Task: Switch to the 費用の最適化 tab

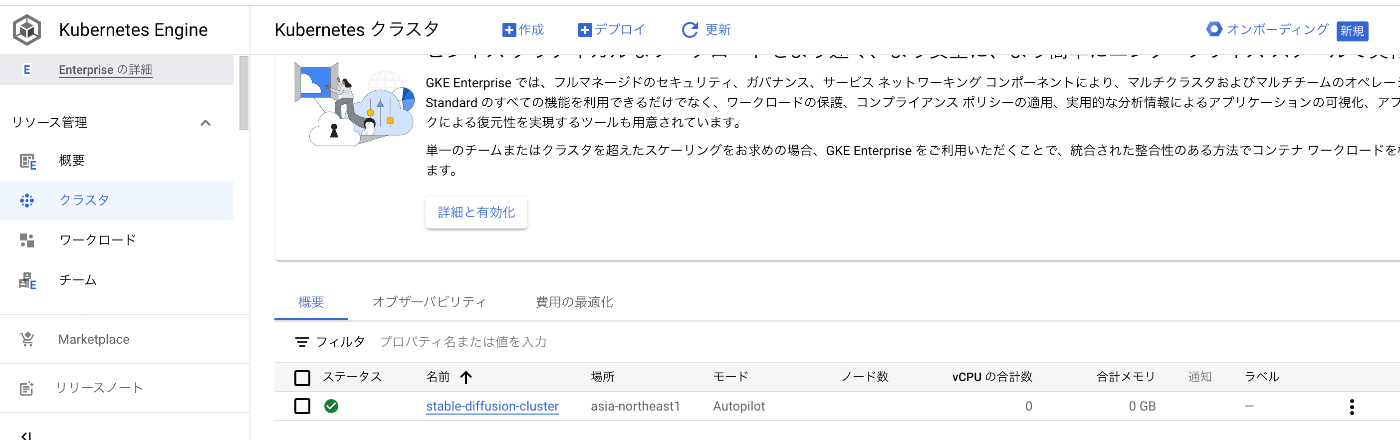Action: (x=574, y=301)
